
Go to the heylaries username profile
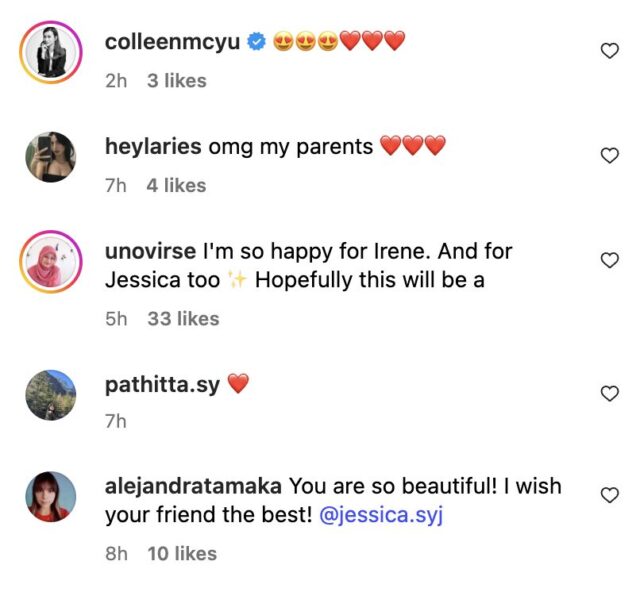153,147
